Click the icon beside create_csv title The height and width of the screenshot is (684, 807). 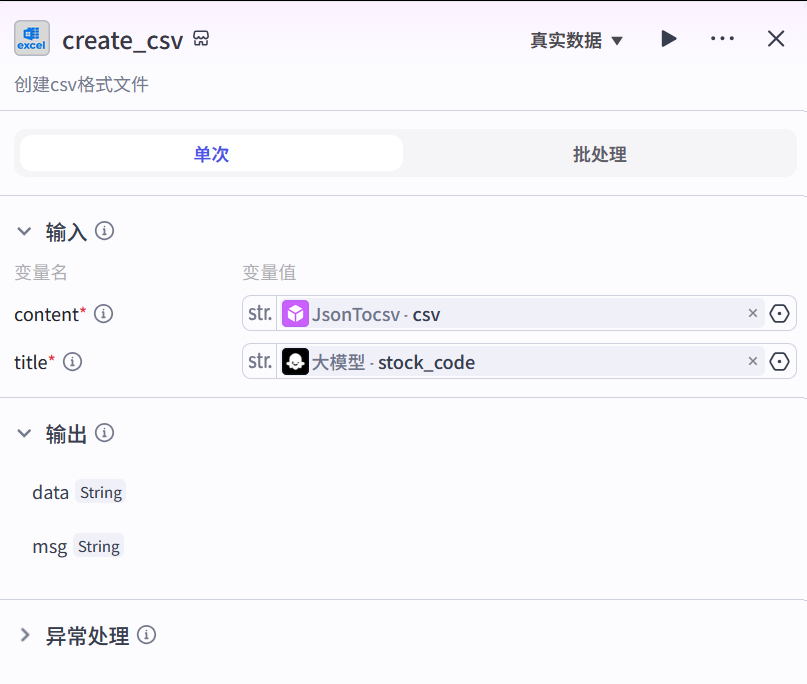(x=201, y=39)
